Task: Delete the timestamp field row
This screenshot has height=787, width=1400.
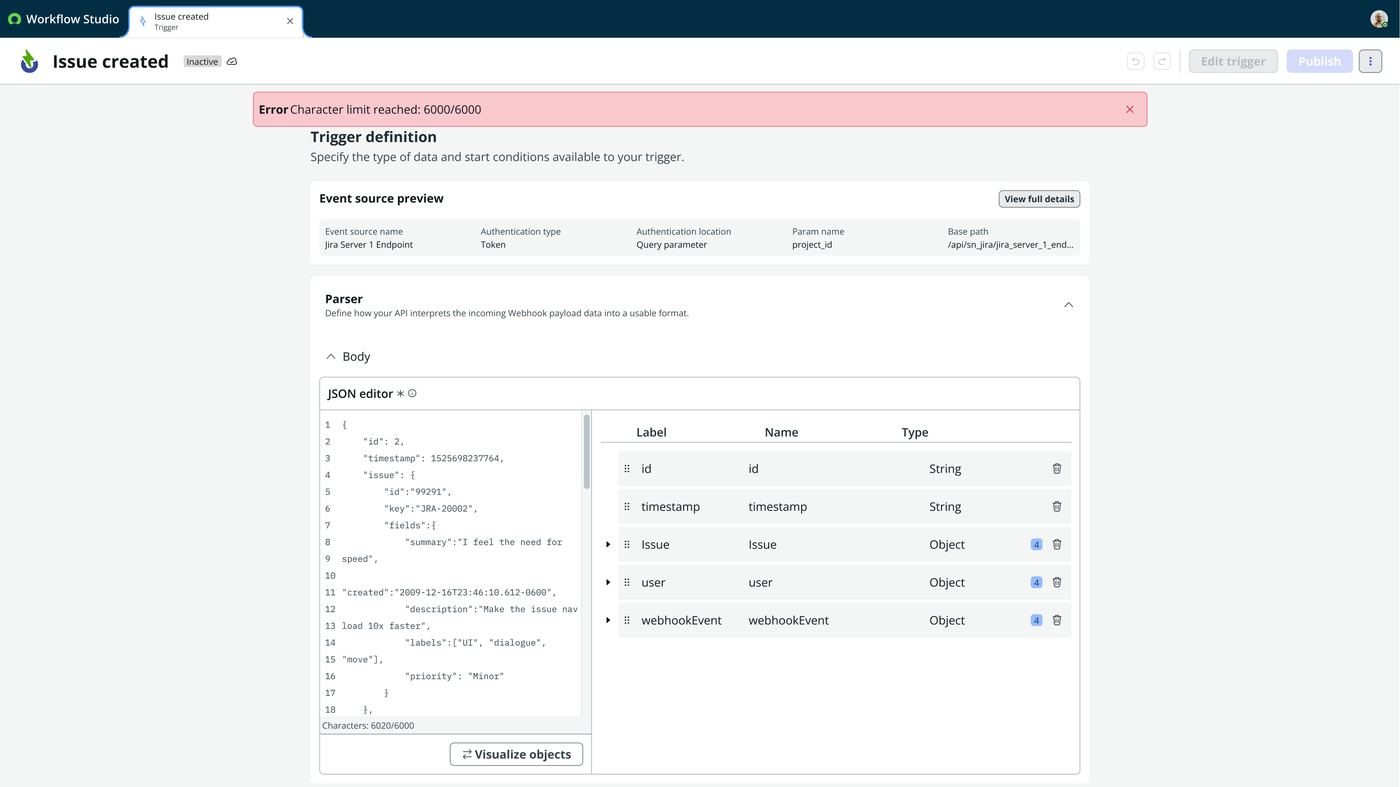Action: click(x=1057, y=506)
